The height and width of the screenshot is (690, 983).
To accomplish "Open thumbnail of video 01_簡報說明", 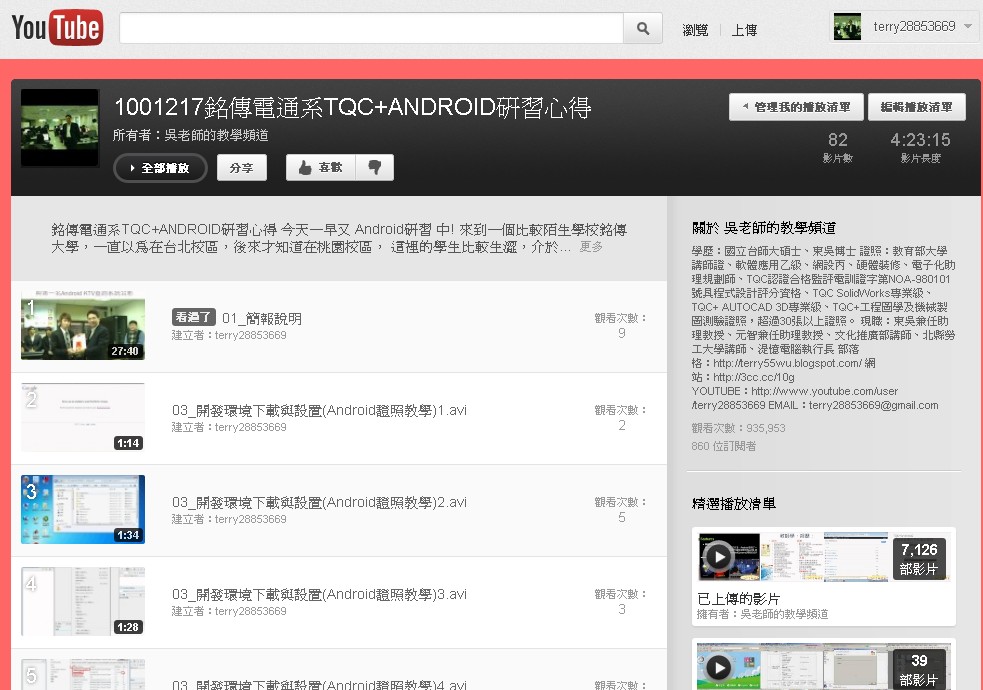I will (x=83, y=326).
